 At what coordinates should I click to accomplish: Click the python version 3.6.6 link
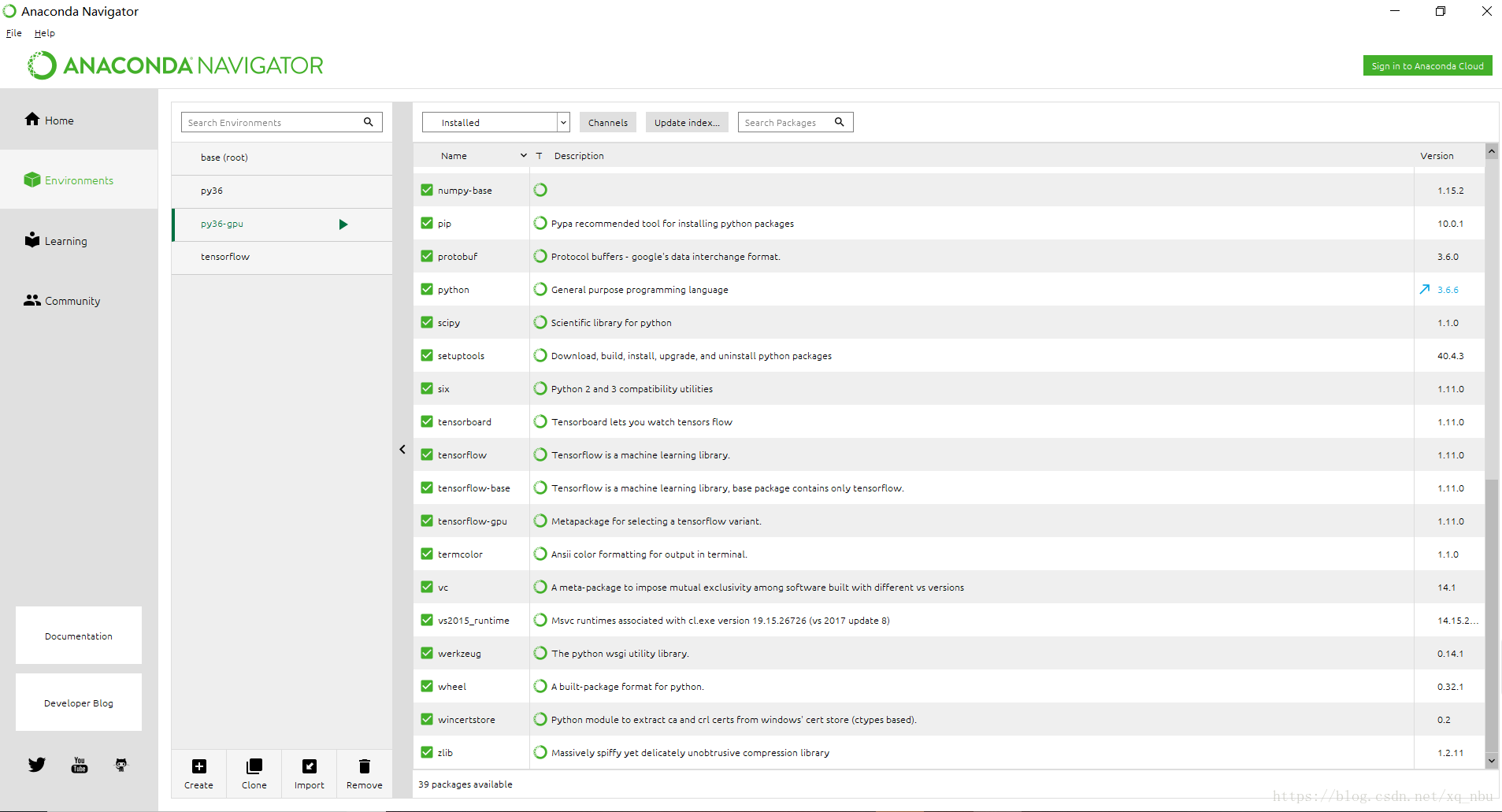click(1448, 289)
